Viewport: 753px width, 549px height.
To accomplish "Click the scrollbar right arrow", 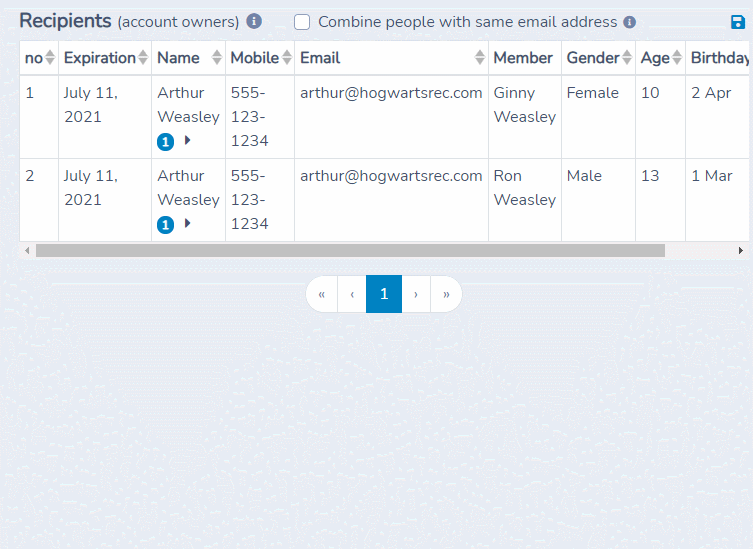I will click(x=741, y=250).
